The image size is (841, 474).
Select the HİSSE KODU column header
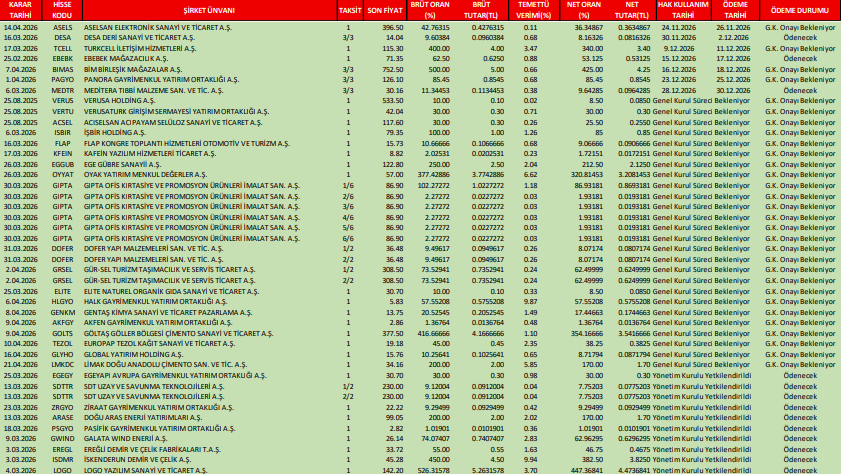pyautogui.click(x=63, y=9)
